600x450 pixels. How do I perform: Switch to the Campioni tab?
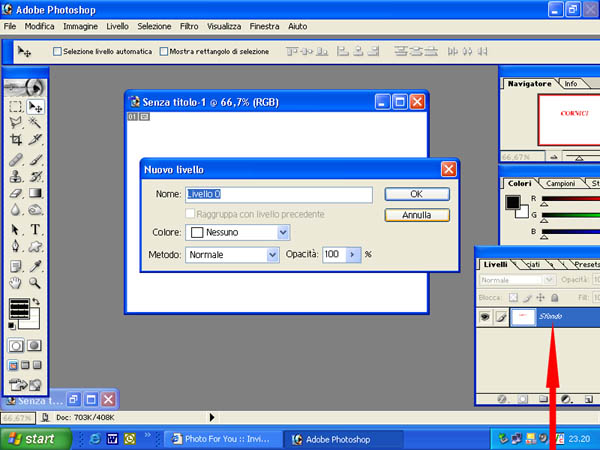pyautogui.click(x=560, y=184)
